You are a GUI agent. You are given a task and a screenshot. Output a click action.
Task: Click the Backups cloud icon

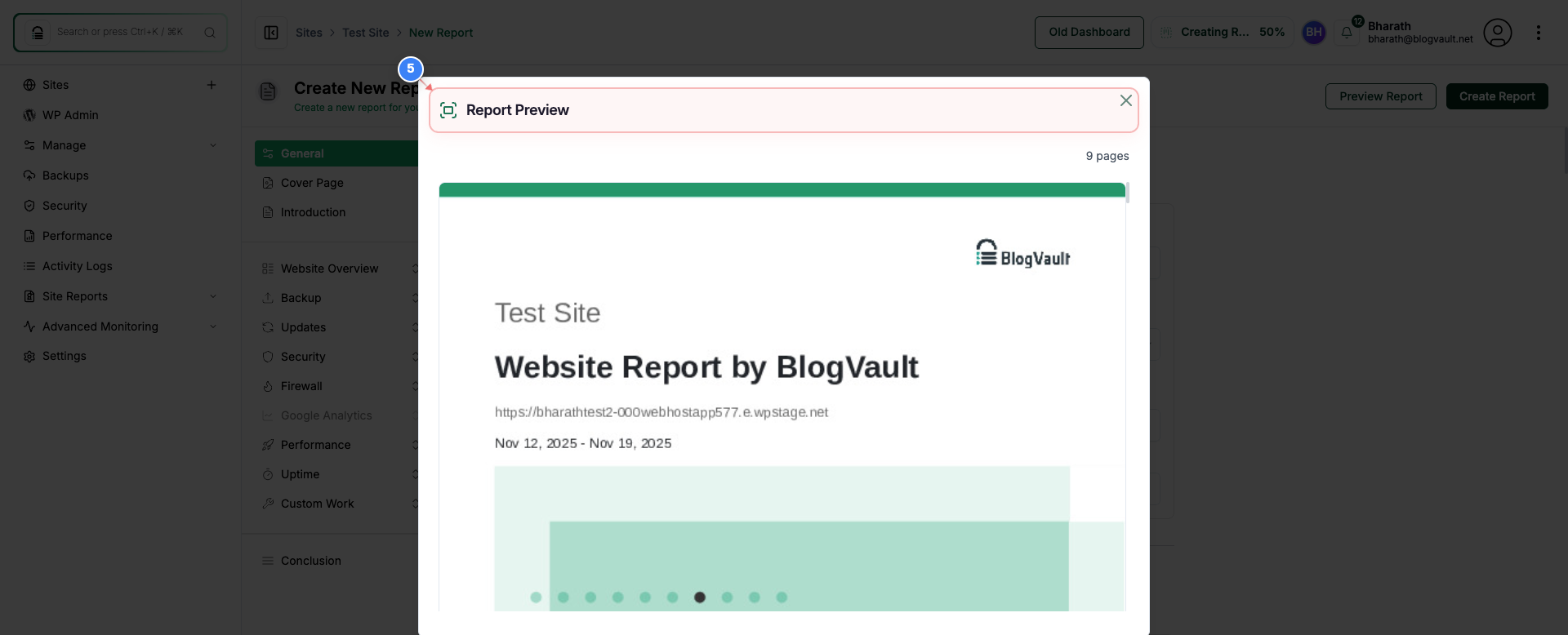click(x=29, y=175)
